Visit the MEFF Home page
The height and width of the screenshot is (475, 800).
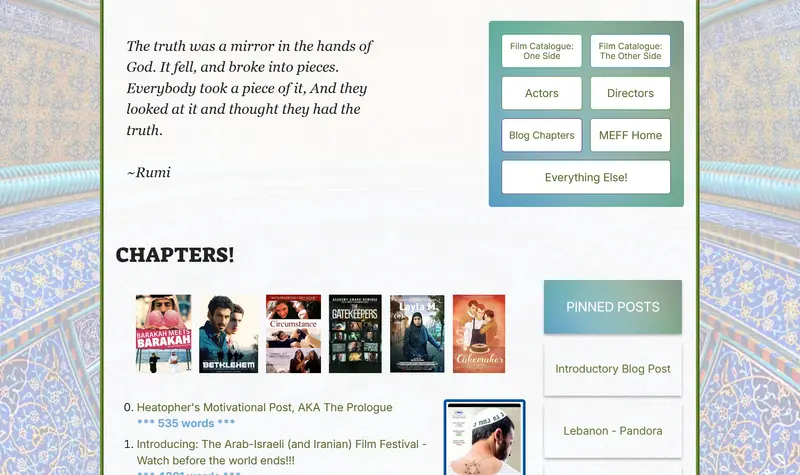(630, 135)
